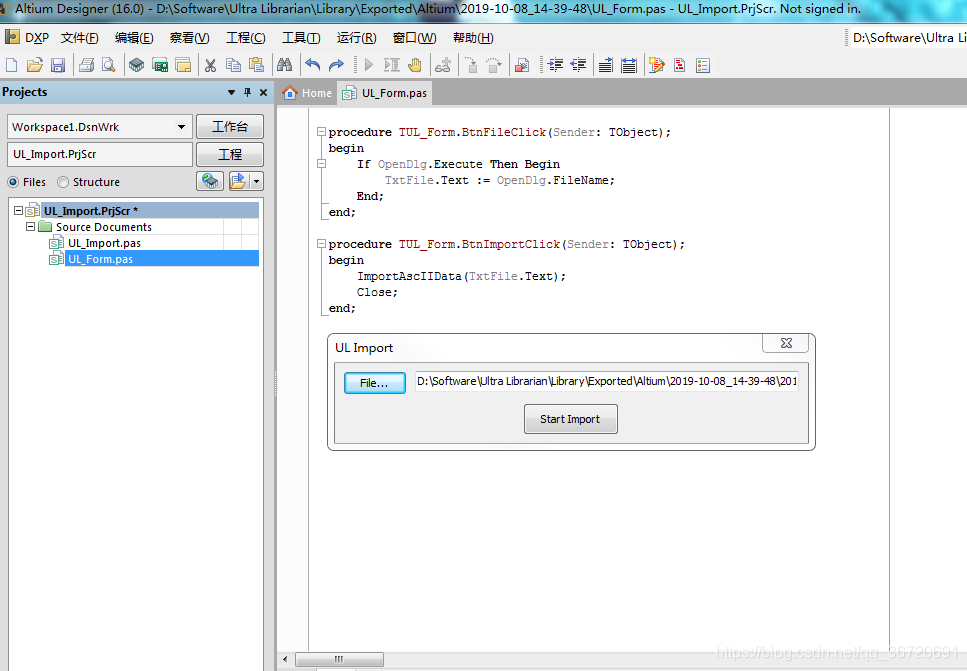Collapse the UL_Import.PrjScr project node
Viewport: 967px width, 671px height.
point(19,211)
